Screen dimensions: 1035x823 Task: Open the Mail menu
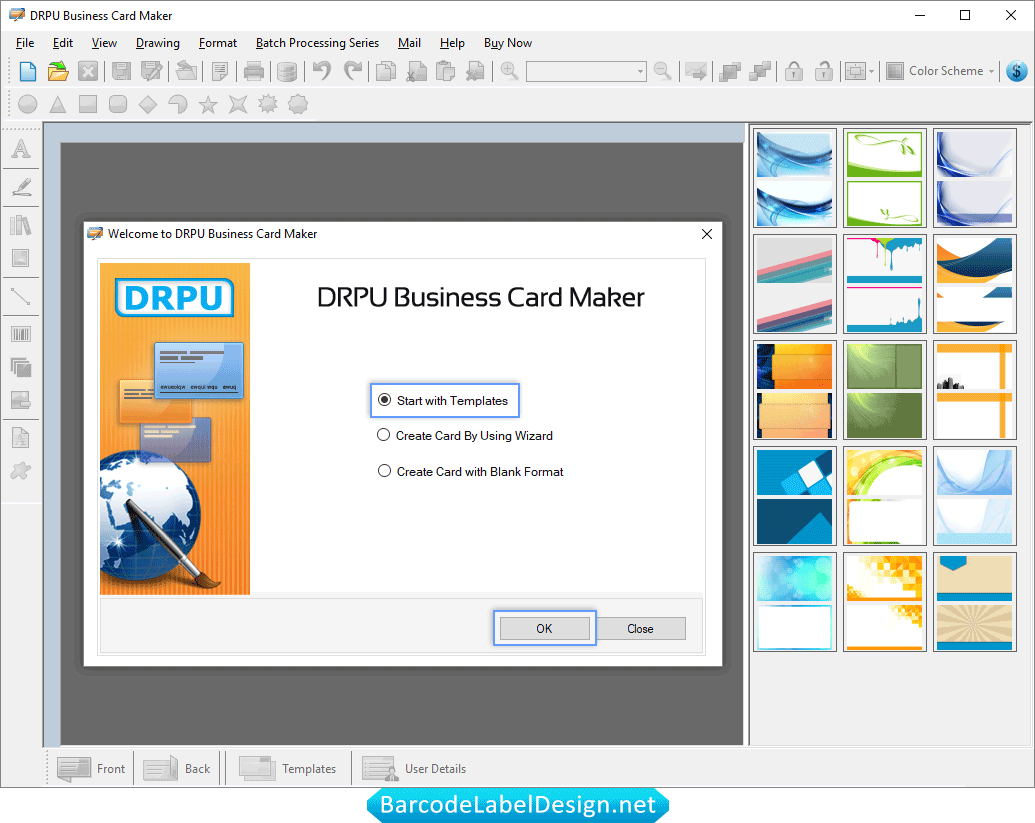coord(409,43)
